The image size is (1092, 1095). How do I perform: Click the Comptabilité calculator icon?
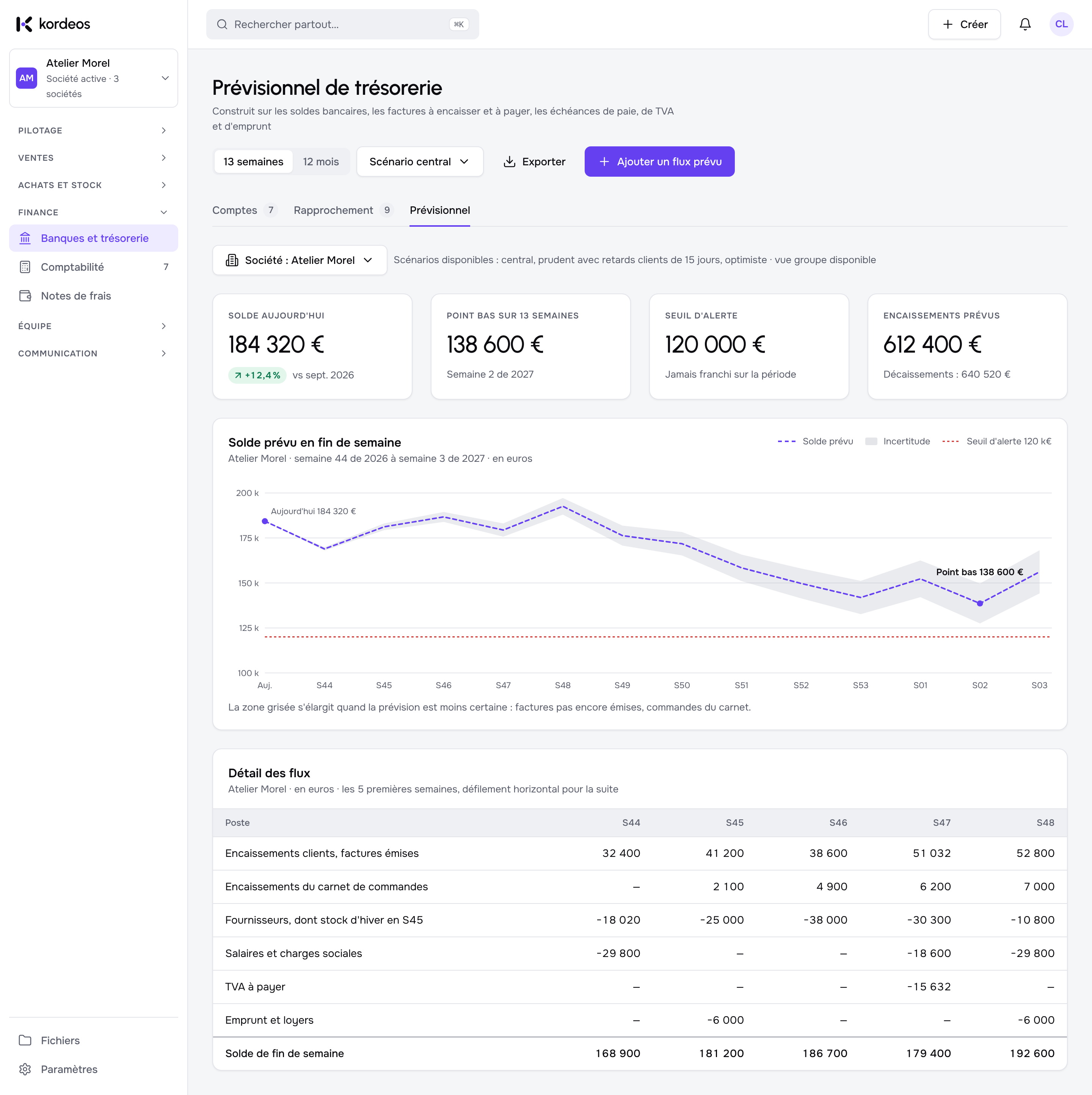point(25,267)
